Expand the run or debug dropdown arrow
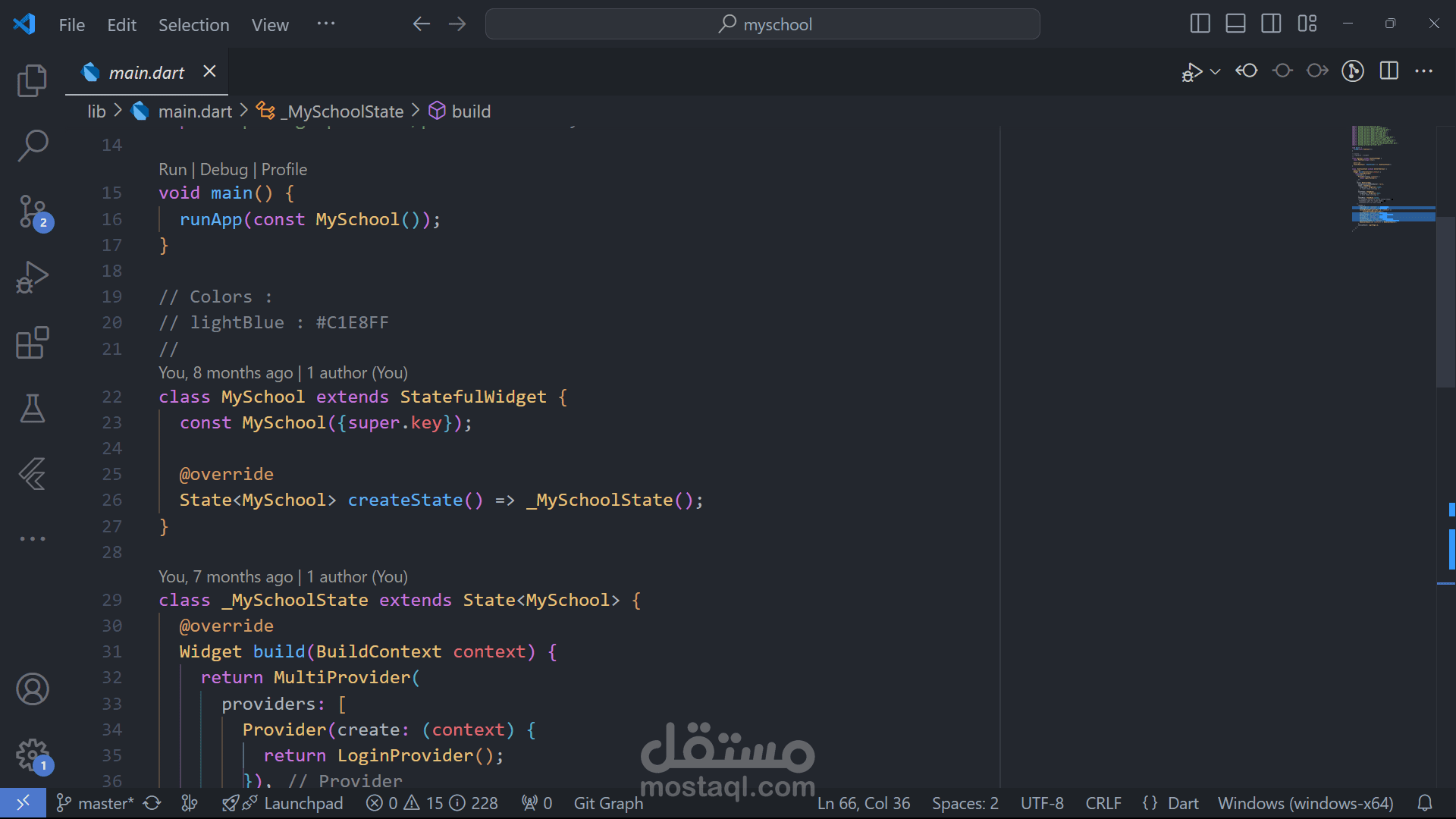1456x819 pixels. click(x=1216, y=71)
